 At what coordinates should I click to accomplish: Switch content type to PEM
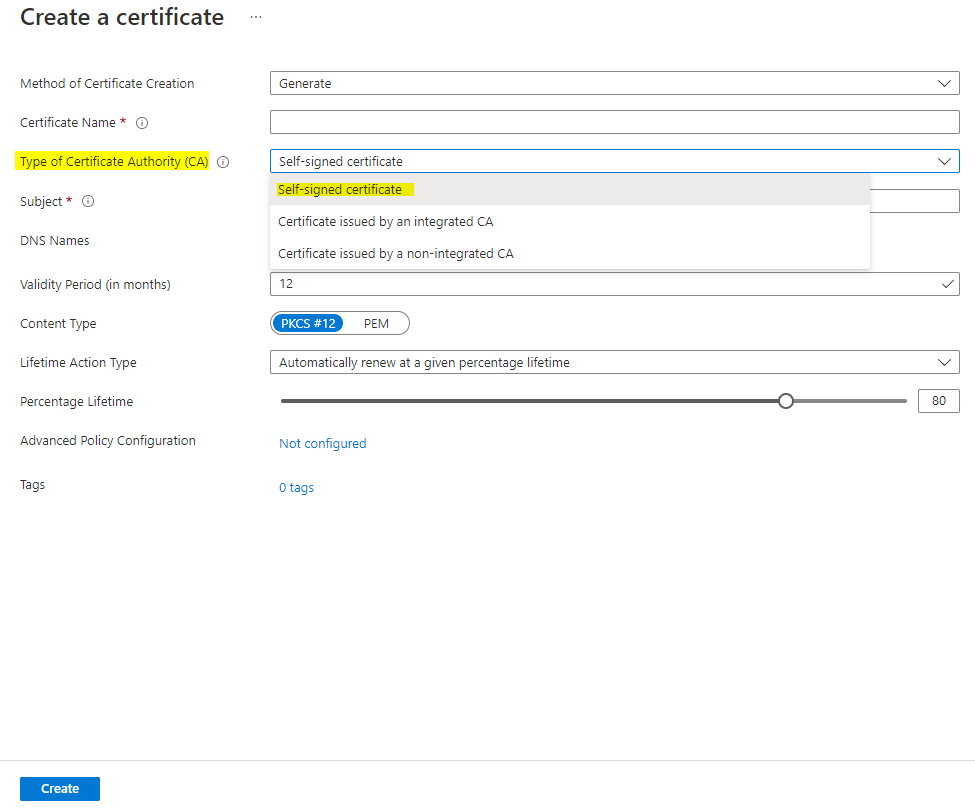click(376, 323)
